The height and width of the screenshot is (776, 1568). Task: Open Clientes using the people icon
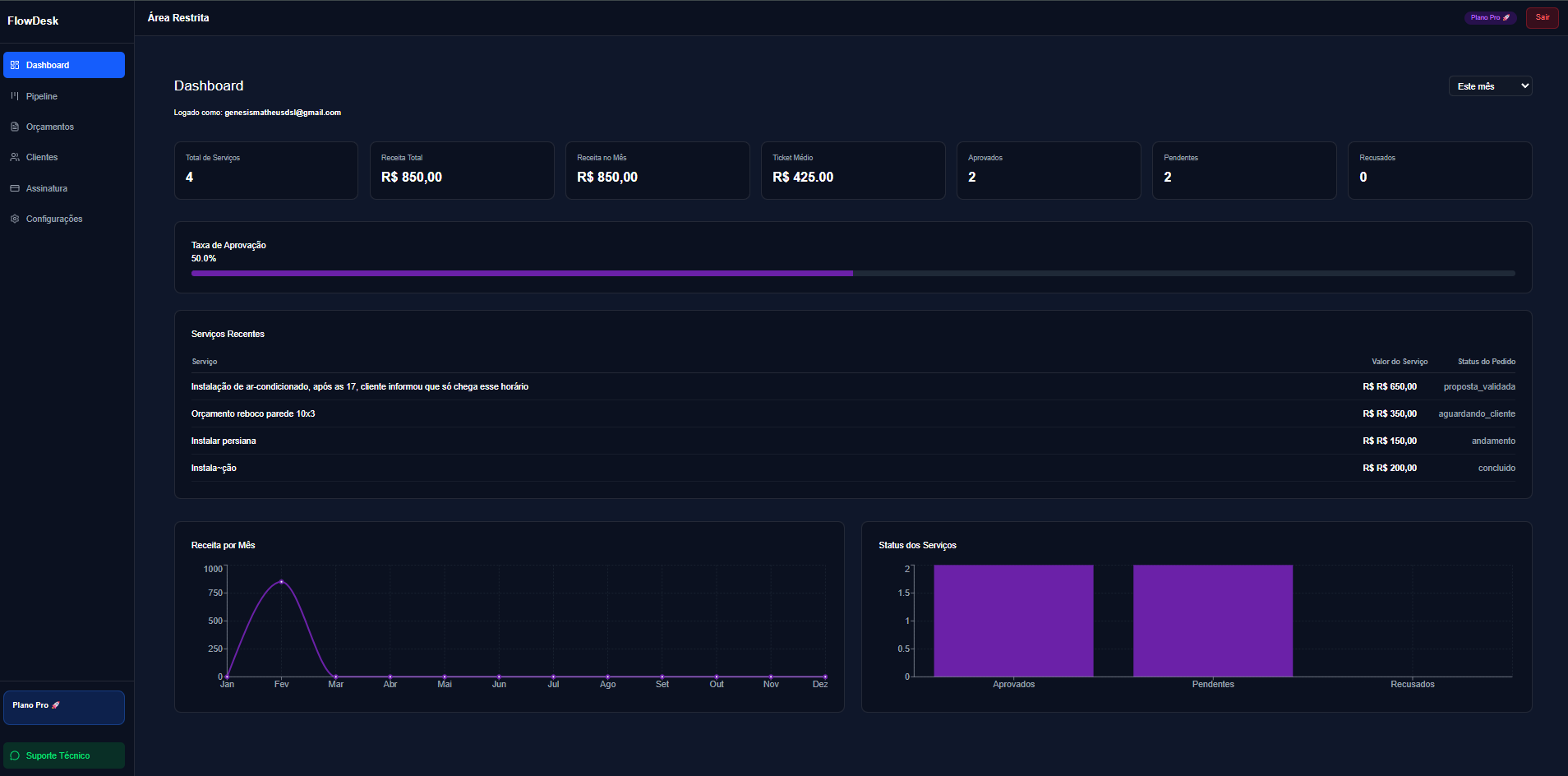pyautogui.click(x=14, y=157)
